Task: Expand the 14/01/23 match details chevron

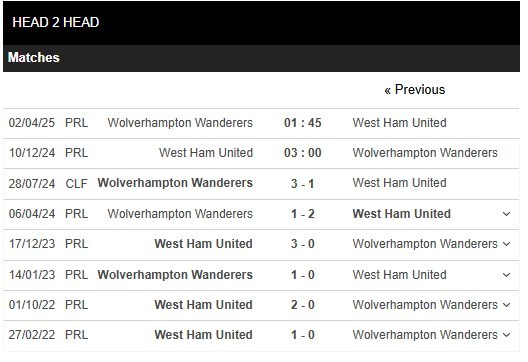Action: 506,275
